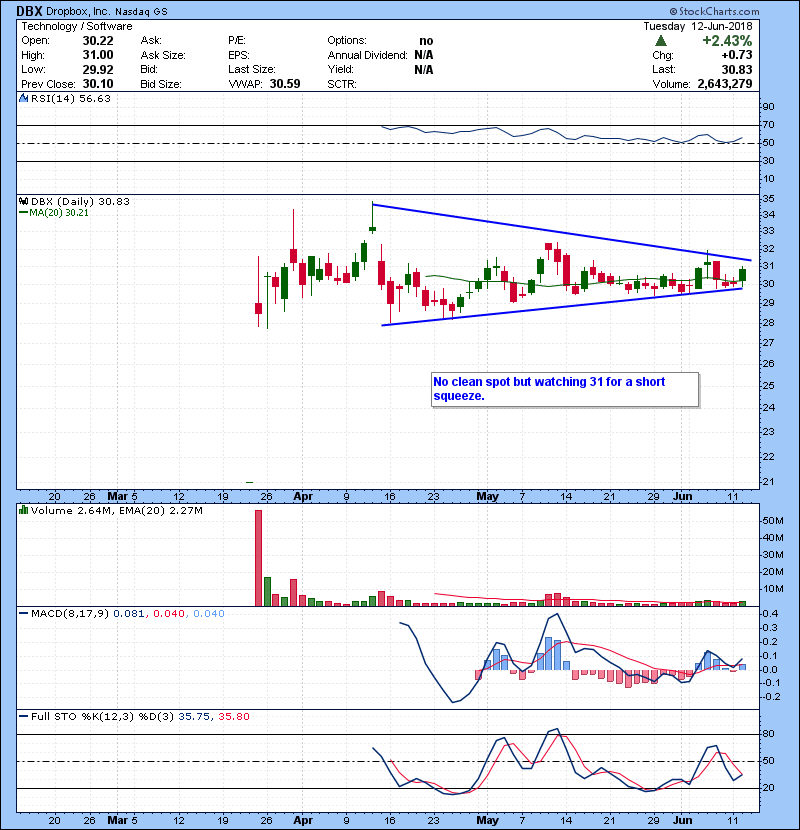Image resolution: width=800 pixels, height=830 pixels.
Task: Select the Low value 29.92
Action: coord(98,69)
